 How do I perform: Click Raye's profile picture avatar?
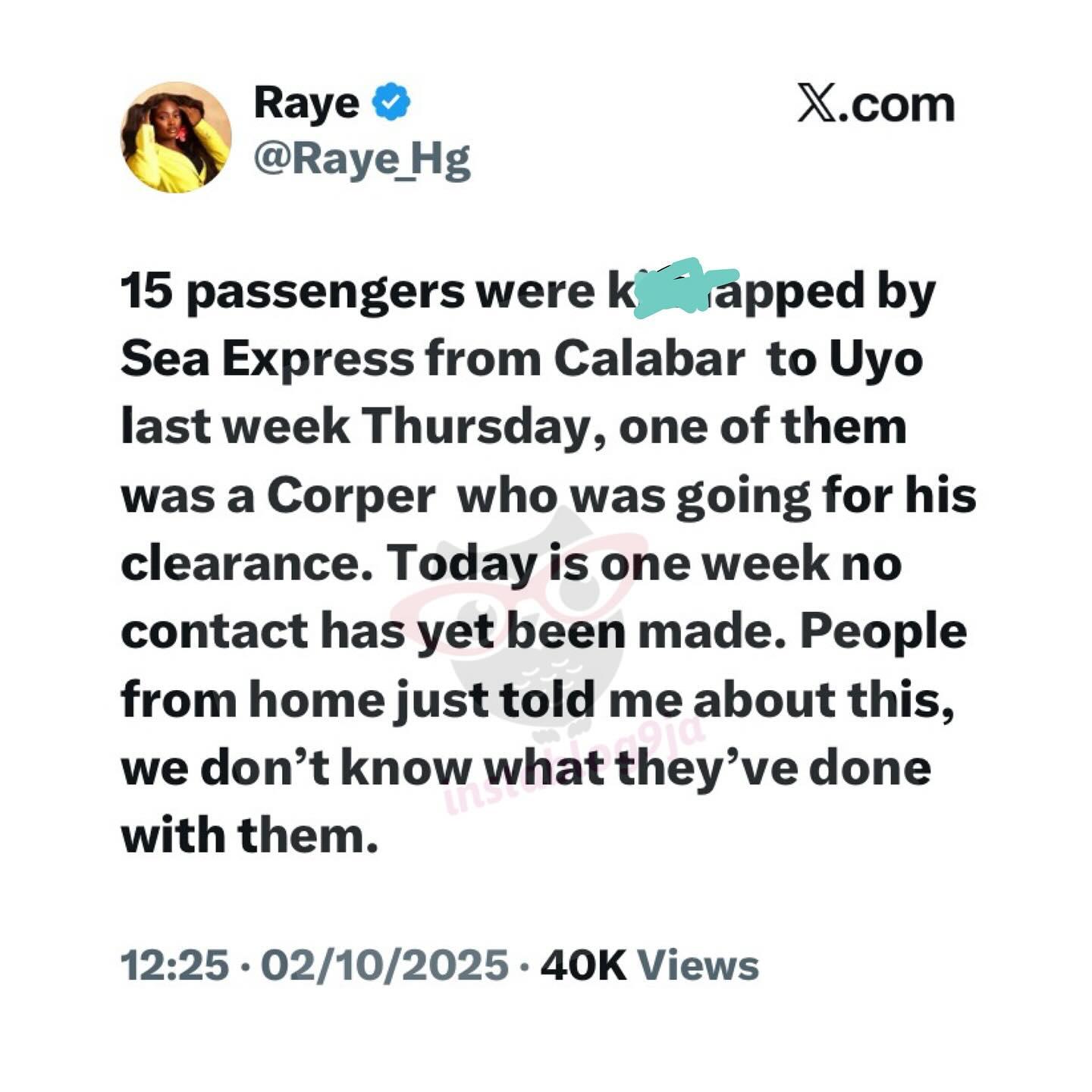176,137
